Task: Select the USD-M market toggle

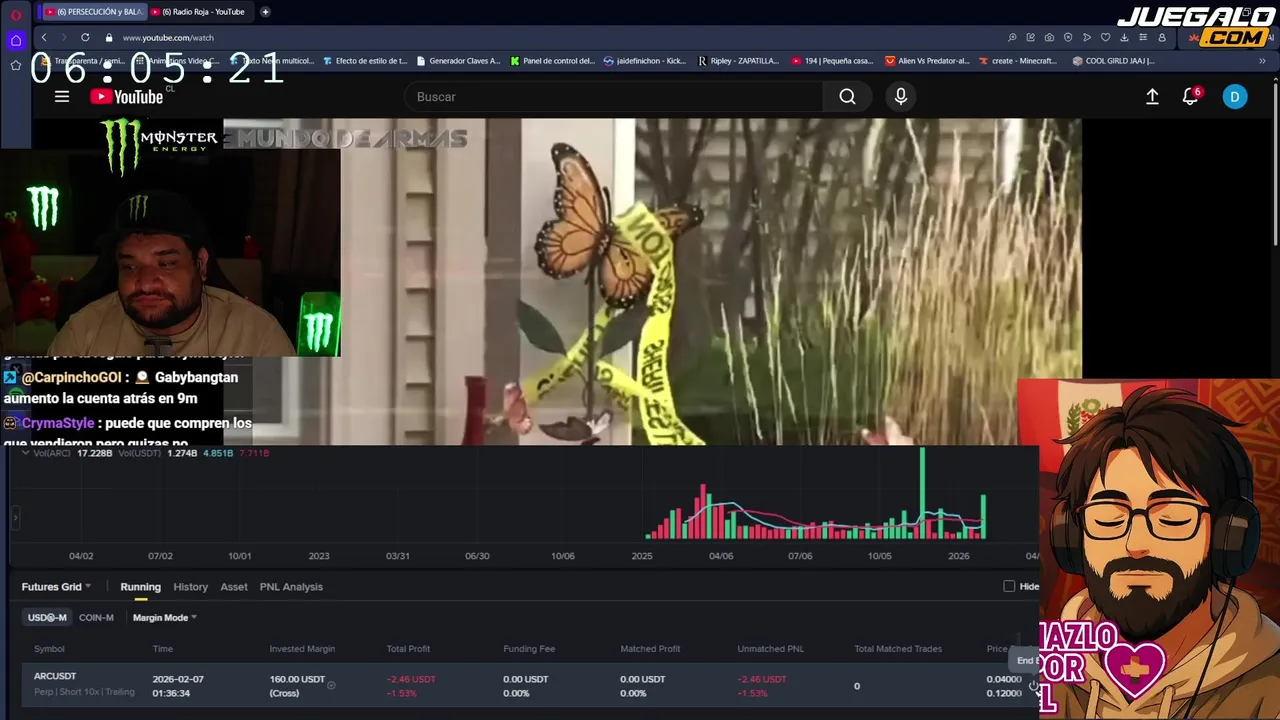Action: [x=47, y=618]
